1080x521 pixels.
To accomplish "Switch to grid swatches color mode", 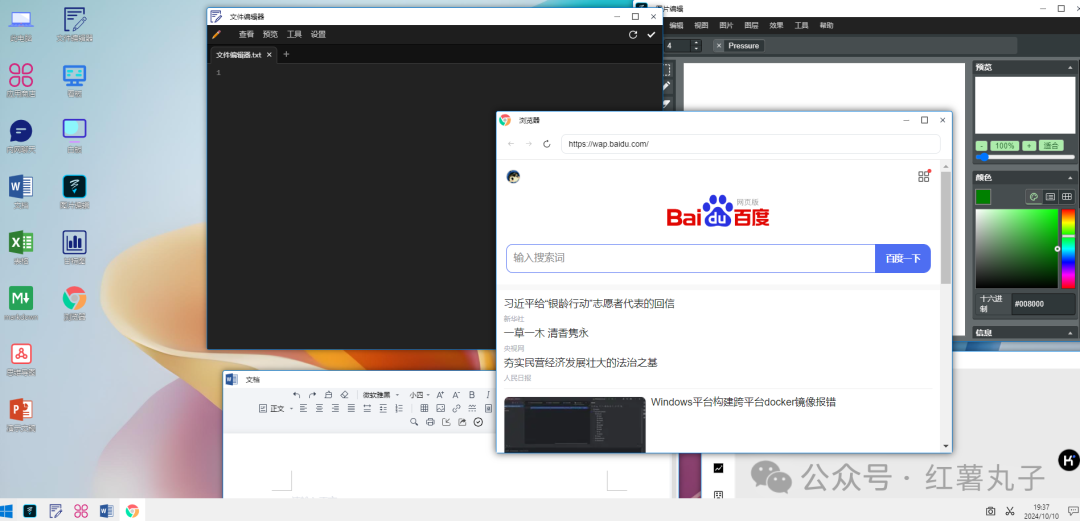I will 1067,197.
